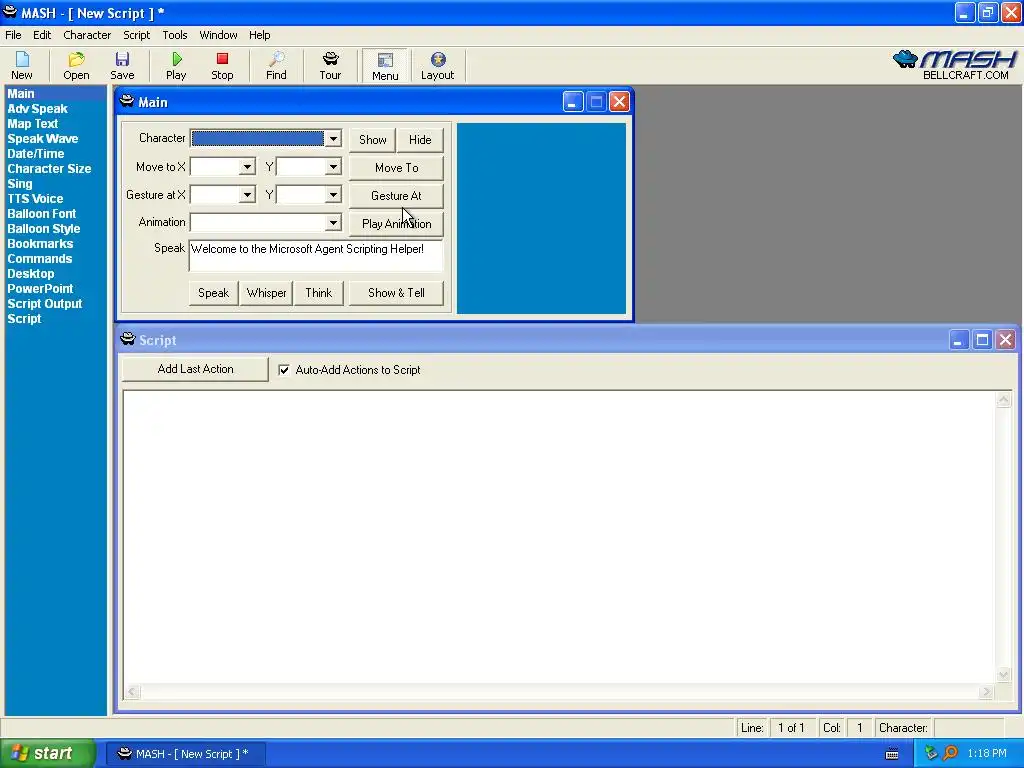
Task: Click the magnifier tray icon
Action: click(950, 753)
